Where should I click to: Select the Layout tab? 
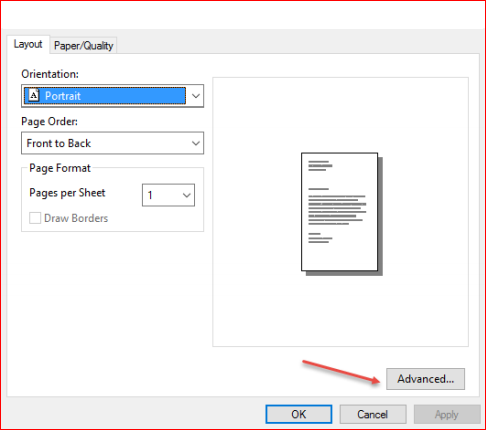pos(28,44)
